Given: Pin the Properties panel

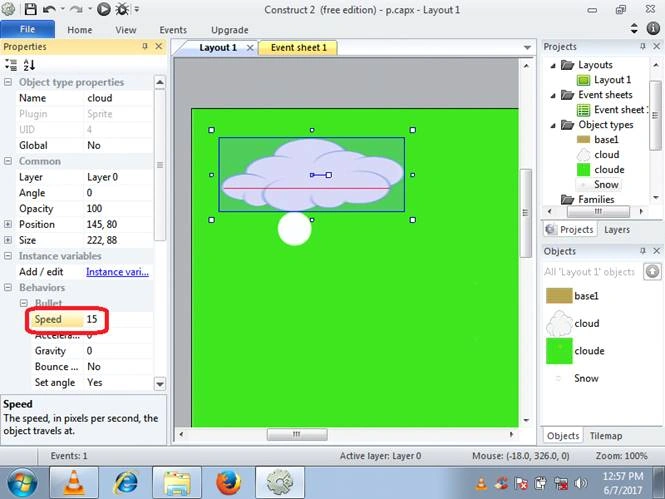Looking at the screenshot, I should [x=145, y=46].
